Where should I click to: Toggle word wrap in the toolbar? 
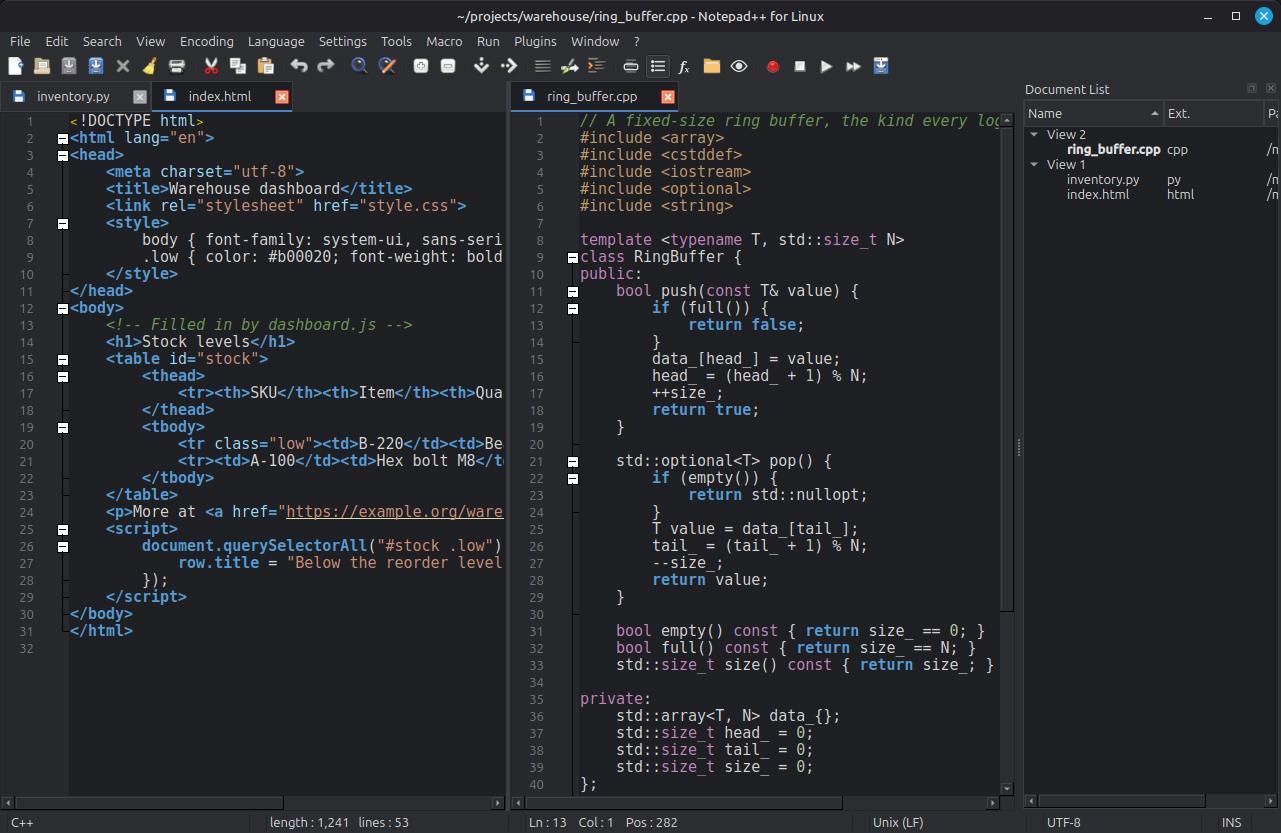(543, 66)
